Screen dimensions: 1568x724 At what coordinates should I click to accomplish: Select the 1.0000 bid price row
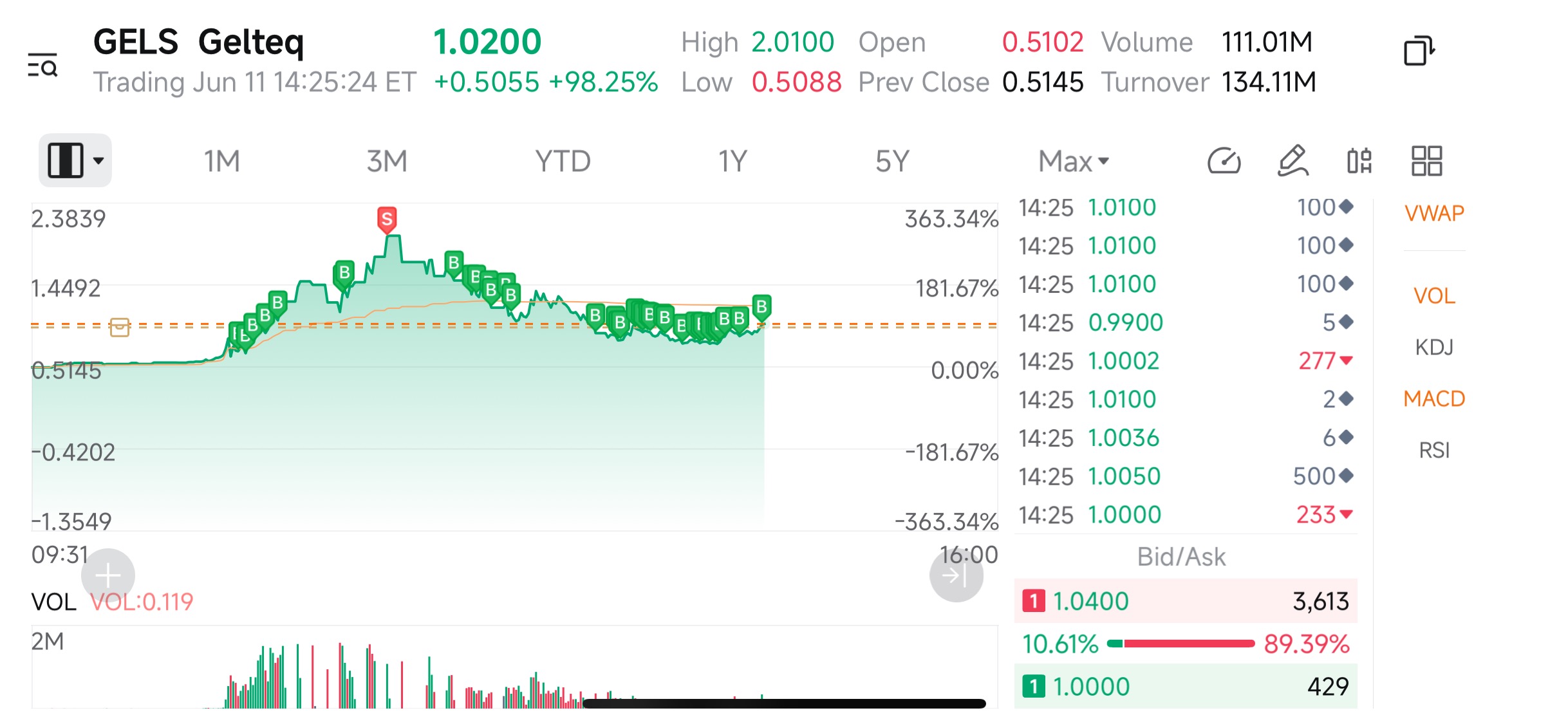coord(1186,686)
